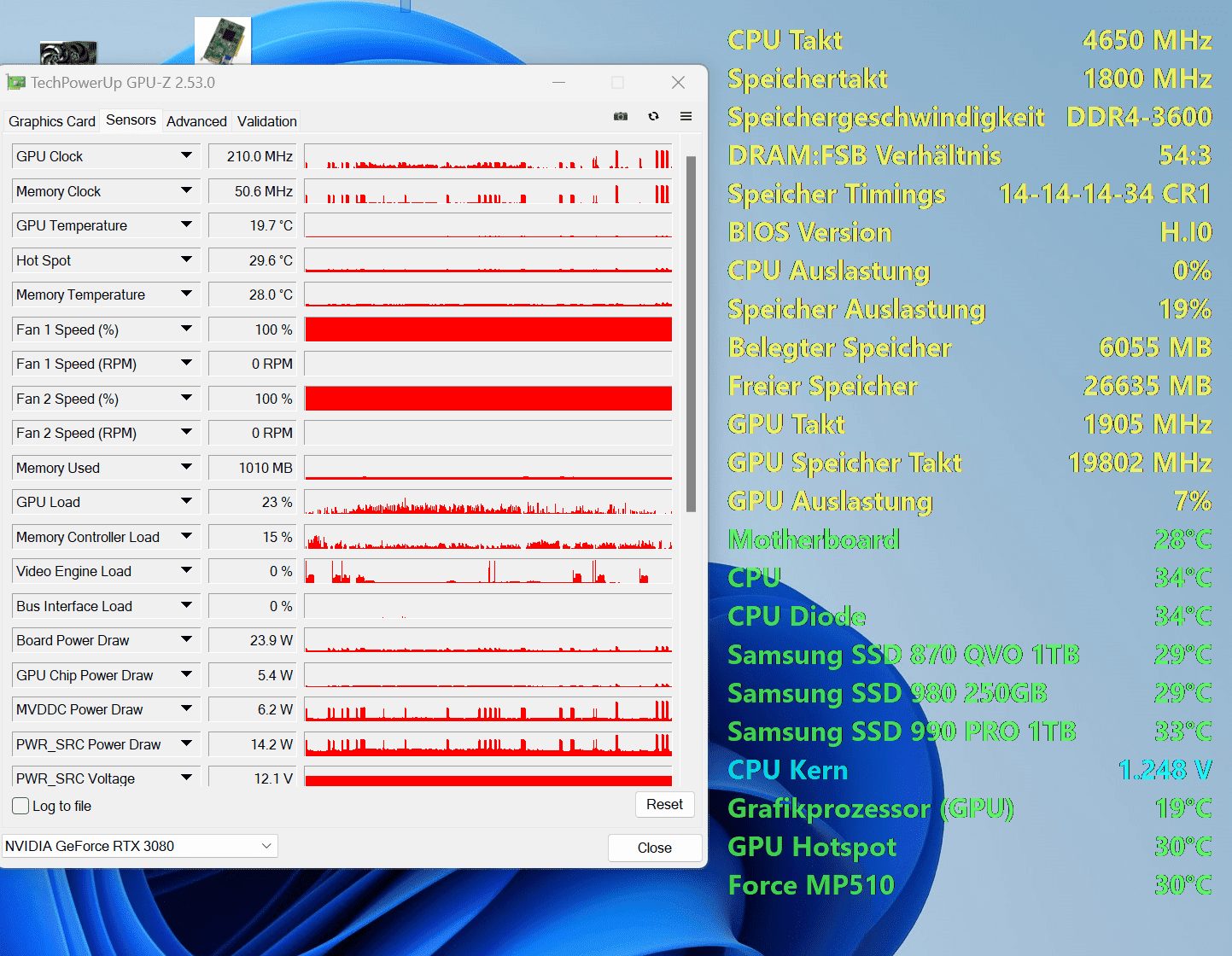Go to the Validation tab

(x=267, y=121)
